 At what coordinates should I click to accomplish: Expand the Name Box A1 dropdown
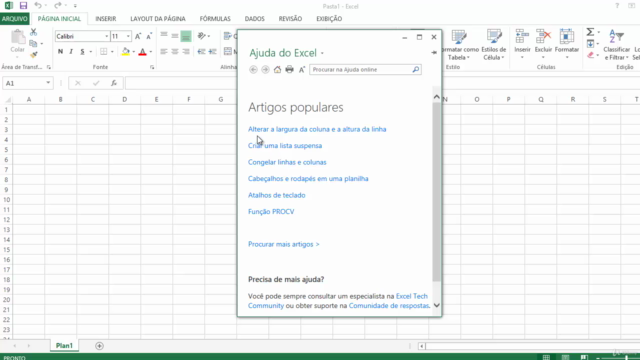(x=48, y=83)
